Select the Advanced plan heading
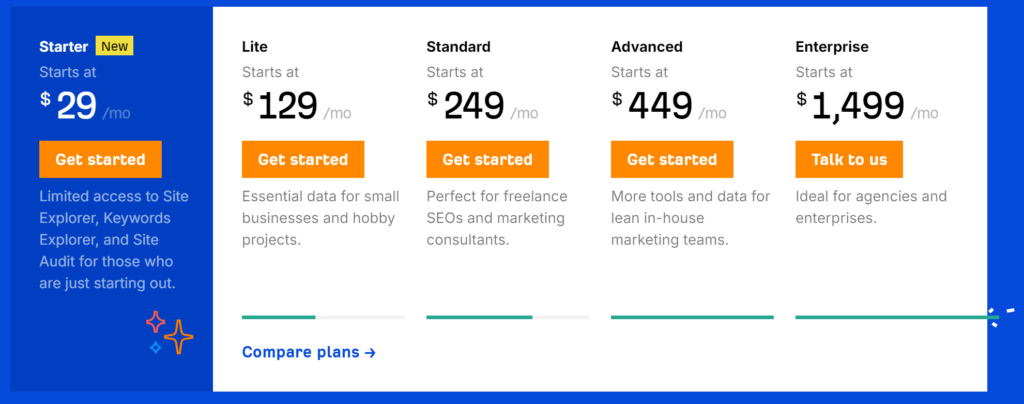 click(x=647, y=47)
